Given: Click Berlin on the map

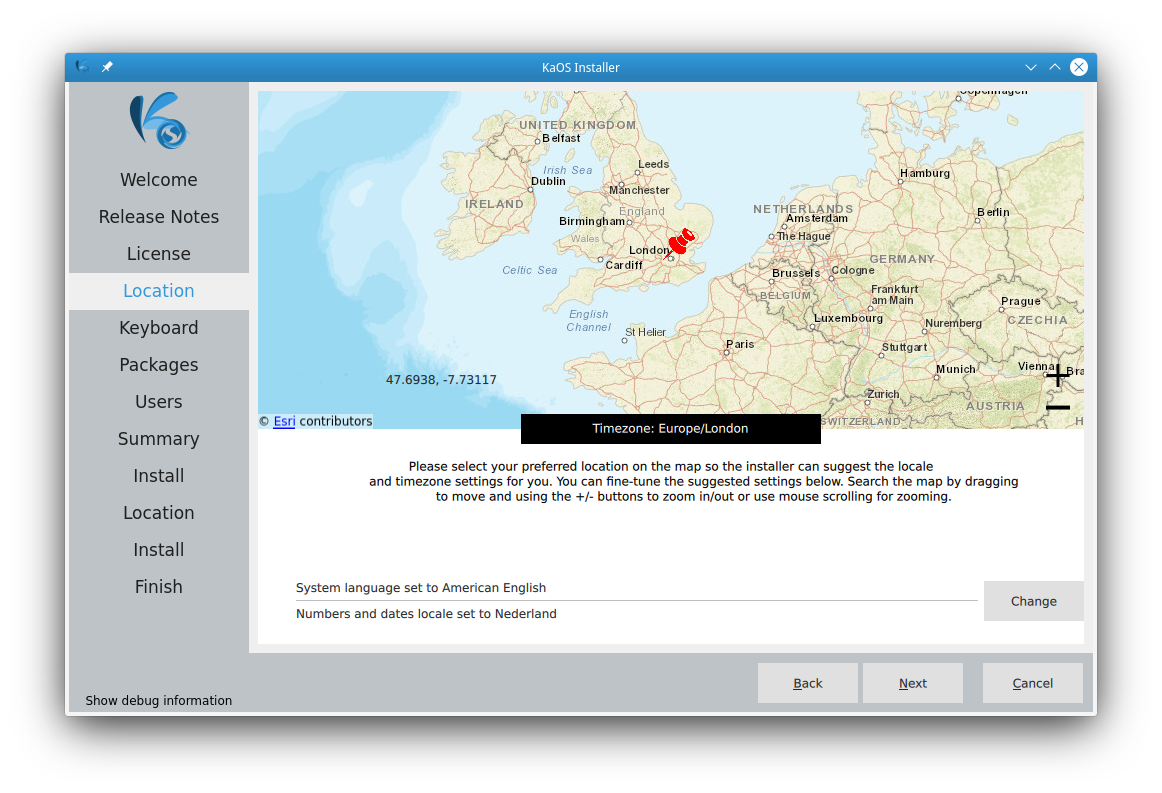Looking at the screenshot, I should coord(993,213).
